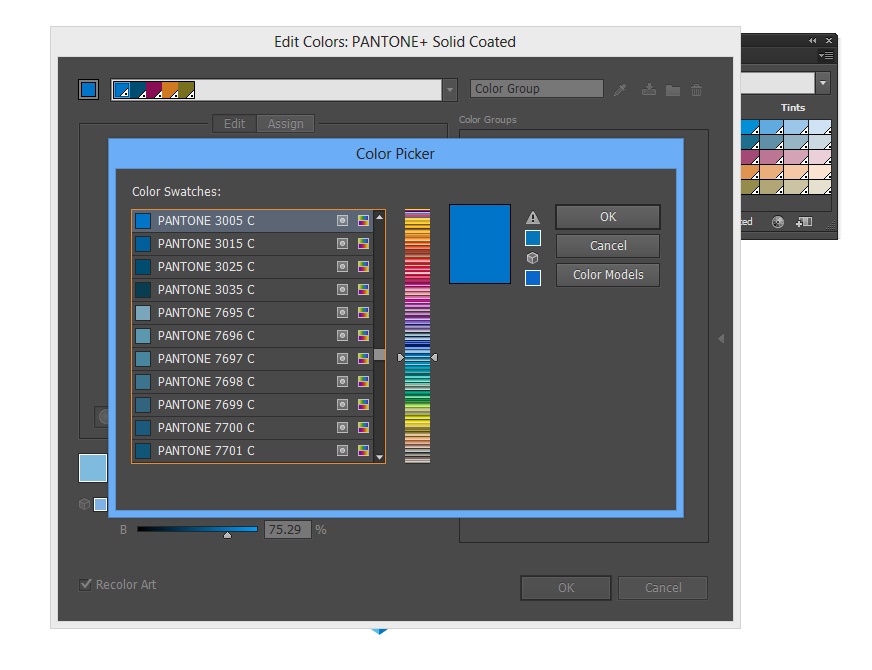Expand the harmony rules dropdown in Color Guide
The image size is (872, 670).
(x=823, y=83)
